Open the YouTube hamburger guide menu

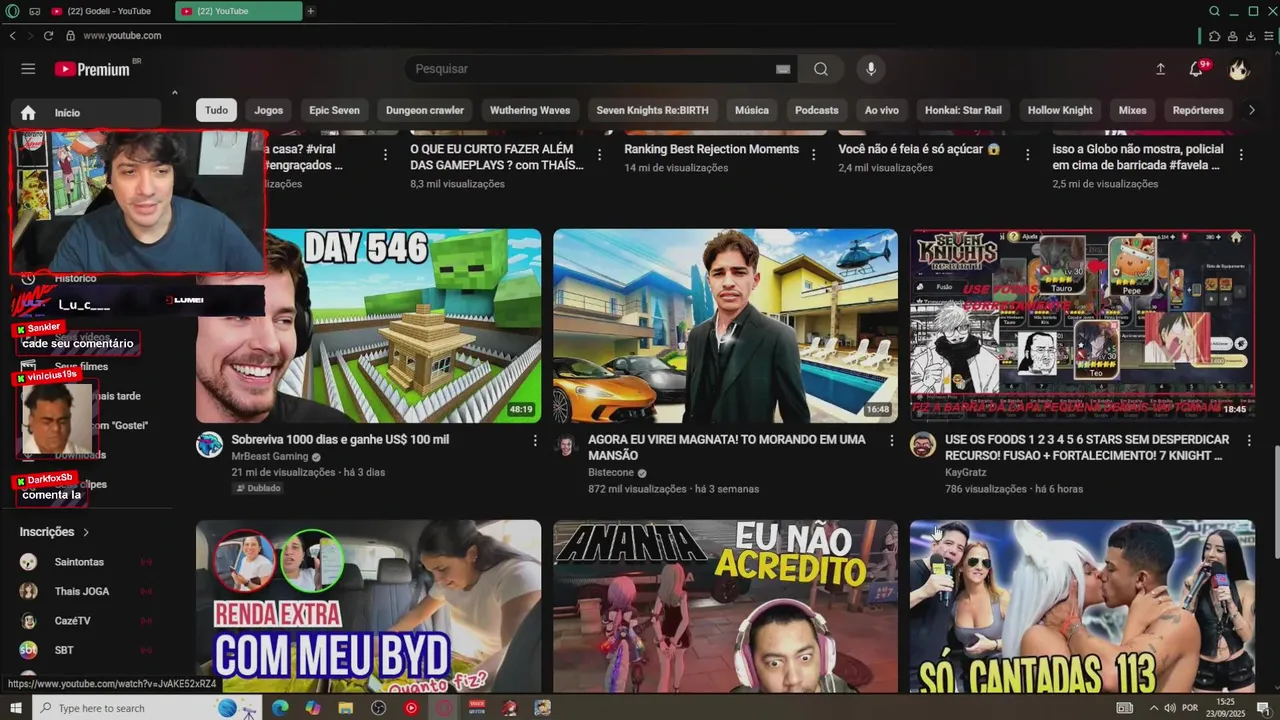pos(28,69)
